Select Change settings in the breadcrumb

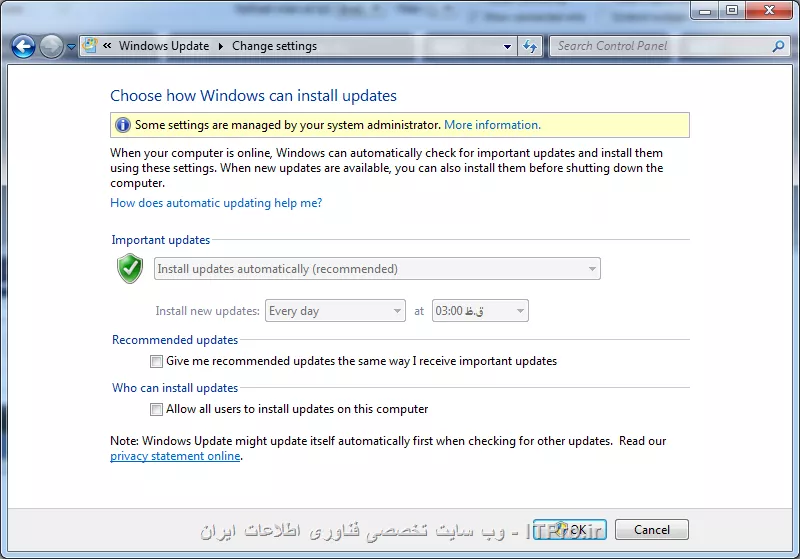pyautogui.click(x=274, y=46)
